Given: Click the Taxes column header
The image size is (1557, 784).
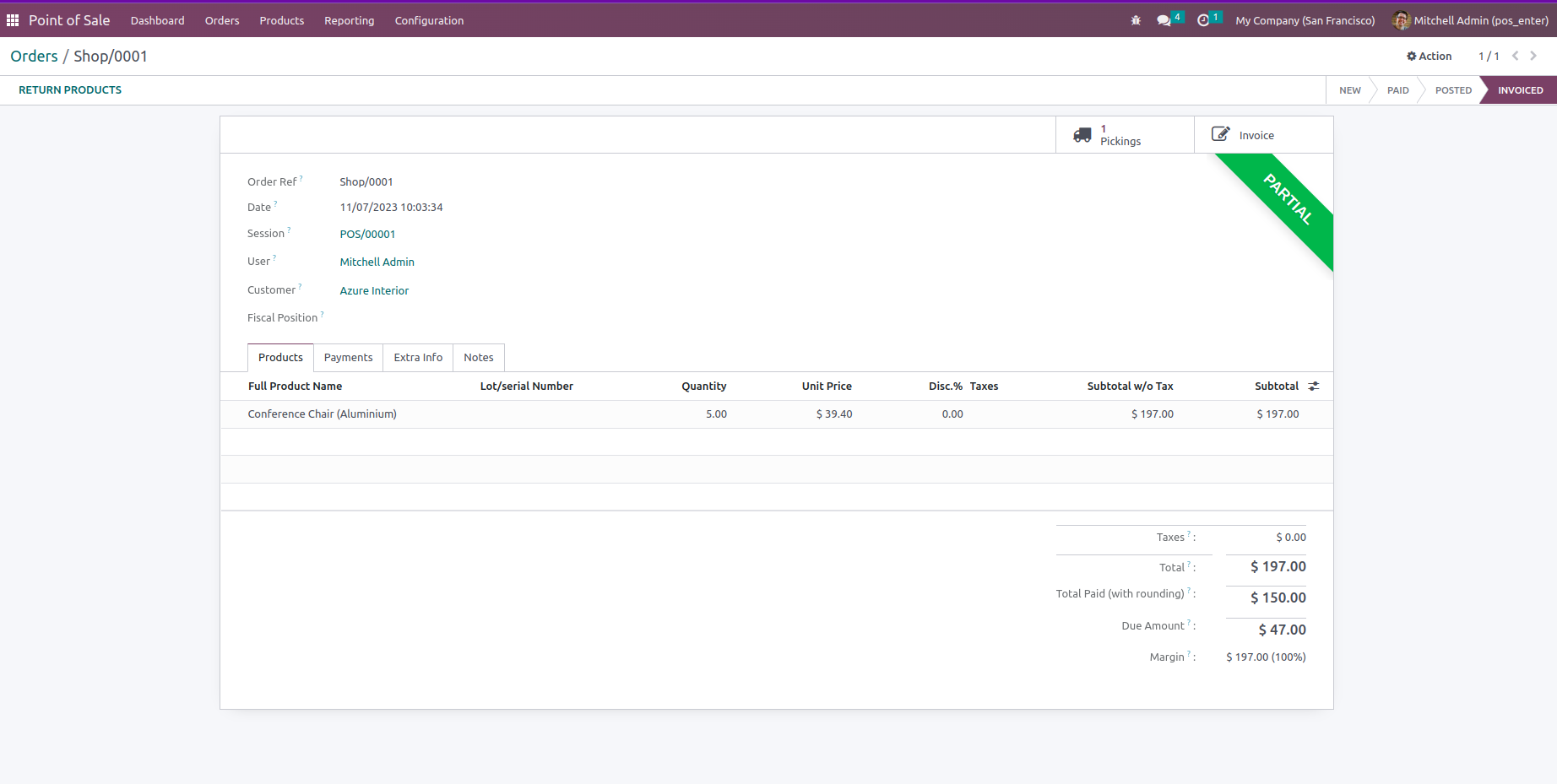Looking at the screenshot, I should coord(984,387).
